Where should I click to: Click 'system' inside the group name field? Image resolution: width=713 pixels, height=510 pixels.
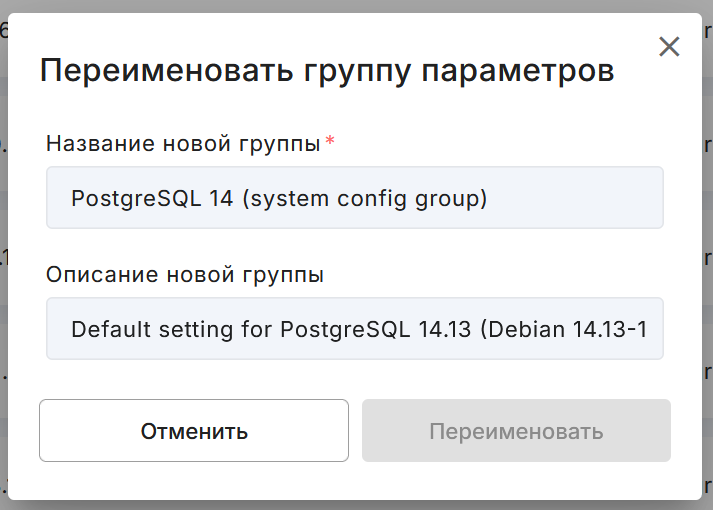point(286,199)
